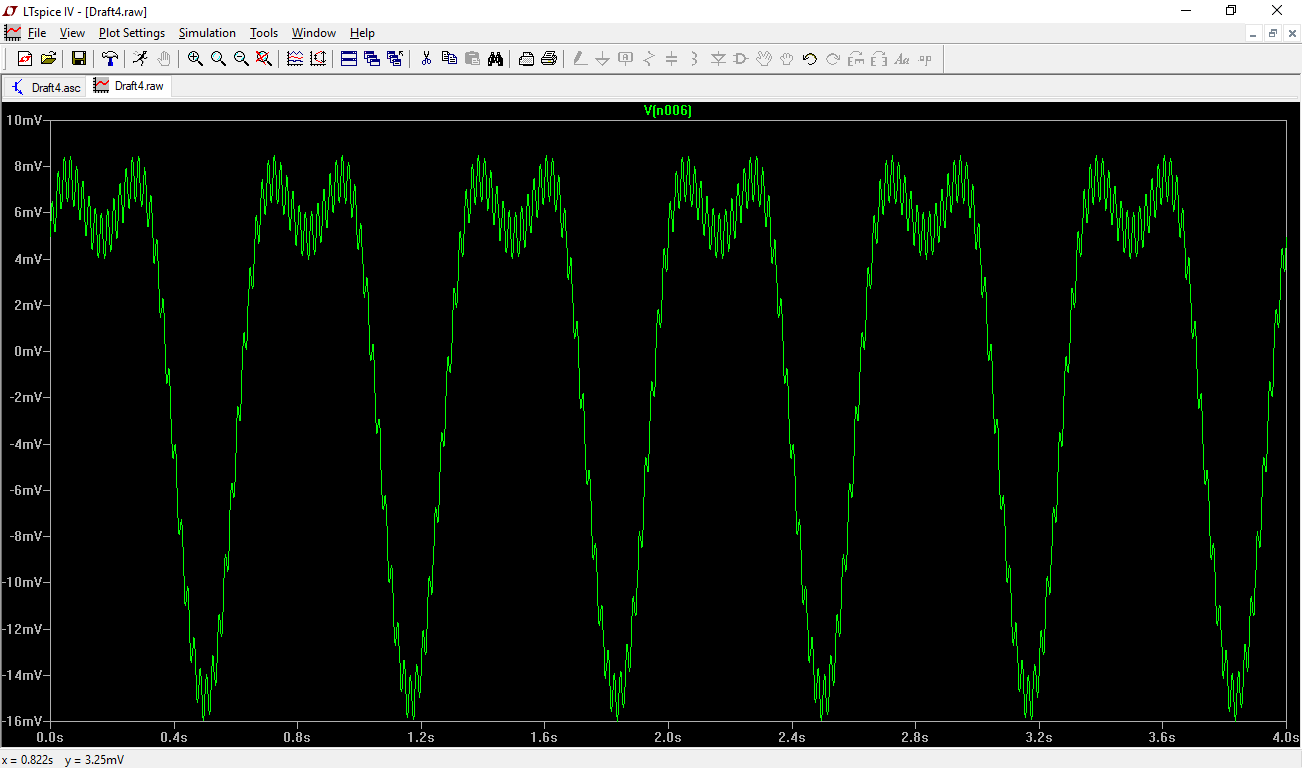Select the Ground symbol tool

tap(603, 59)
